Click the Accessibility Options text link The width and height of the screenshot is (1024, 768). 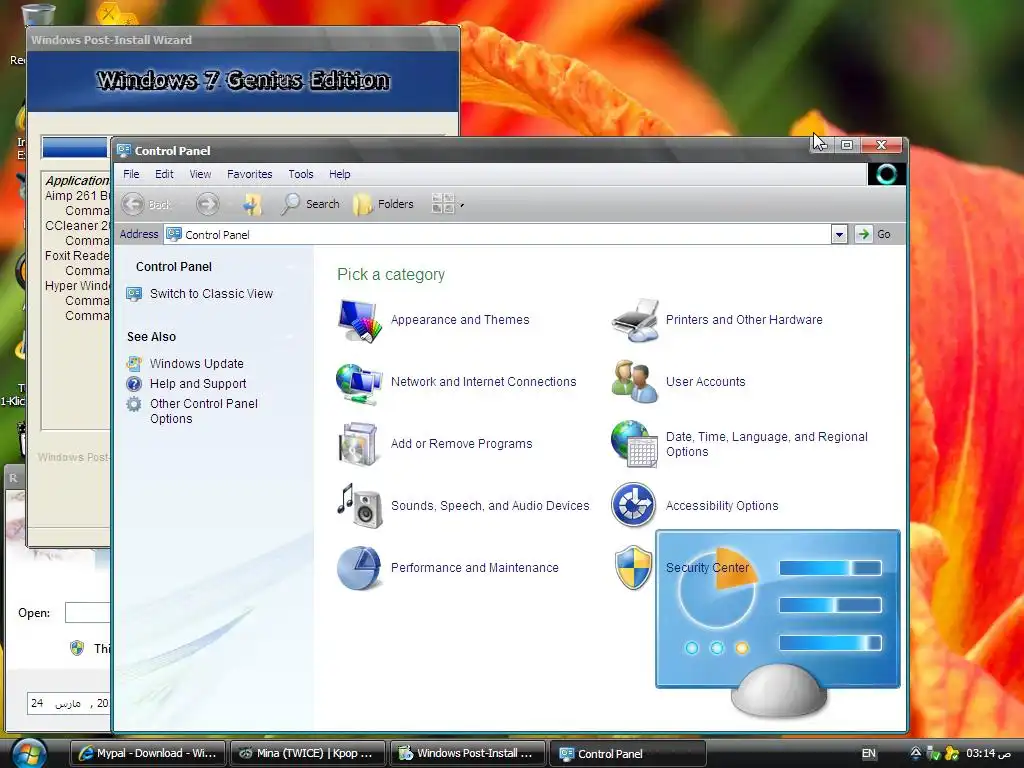722,506
